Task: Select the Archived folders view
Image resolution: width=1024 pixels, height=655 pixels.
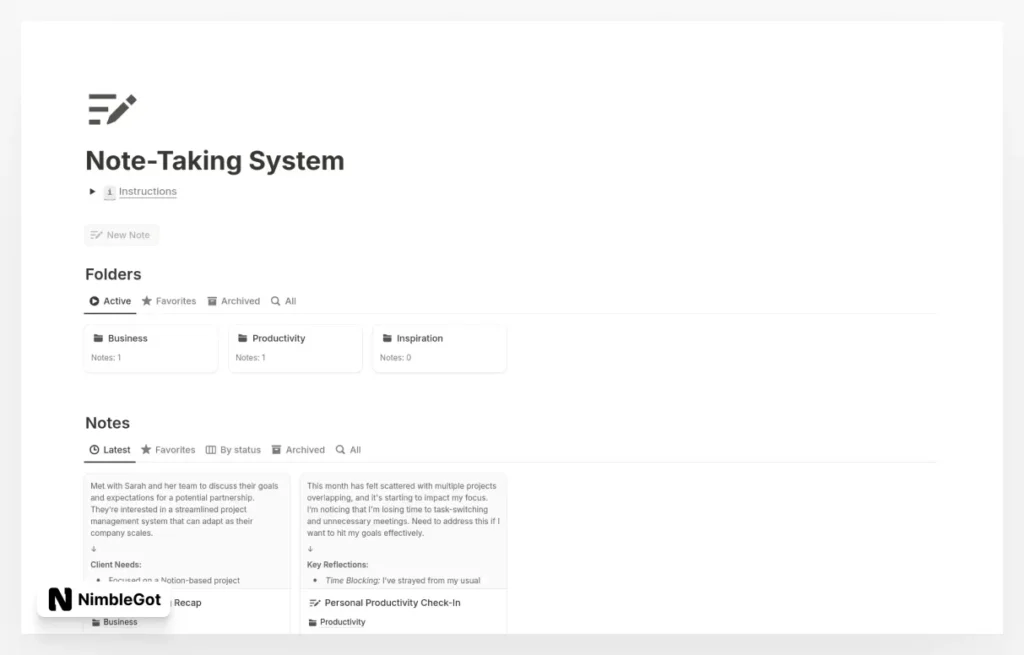Action: pos(233,300)
